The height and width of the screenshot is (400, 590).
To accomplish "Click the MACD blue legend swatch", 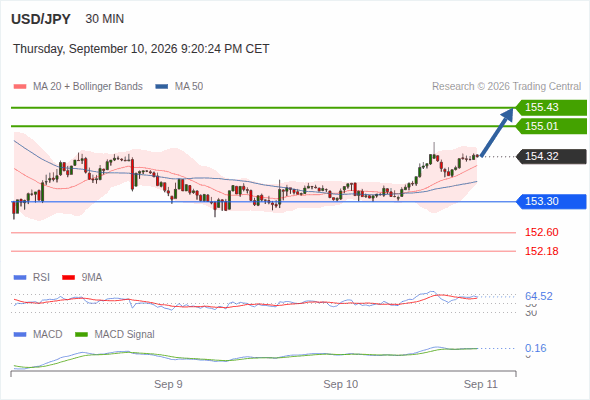I will 20,335.
